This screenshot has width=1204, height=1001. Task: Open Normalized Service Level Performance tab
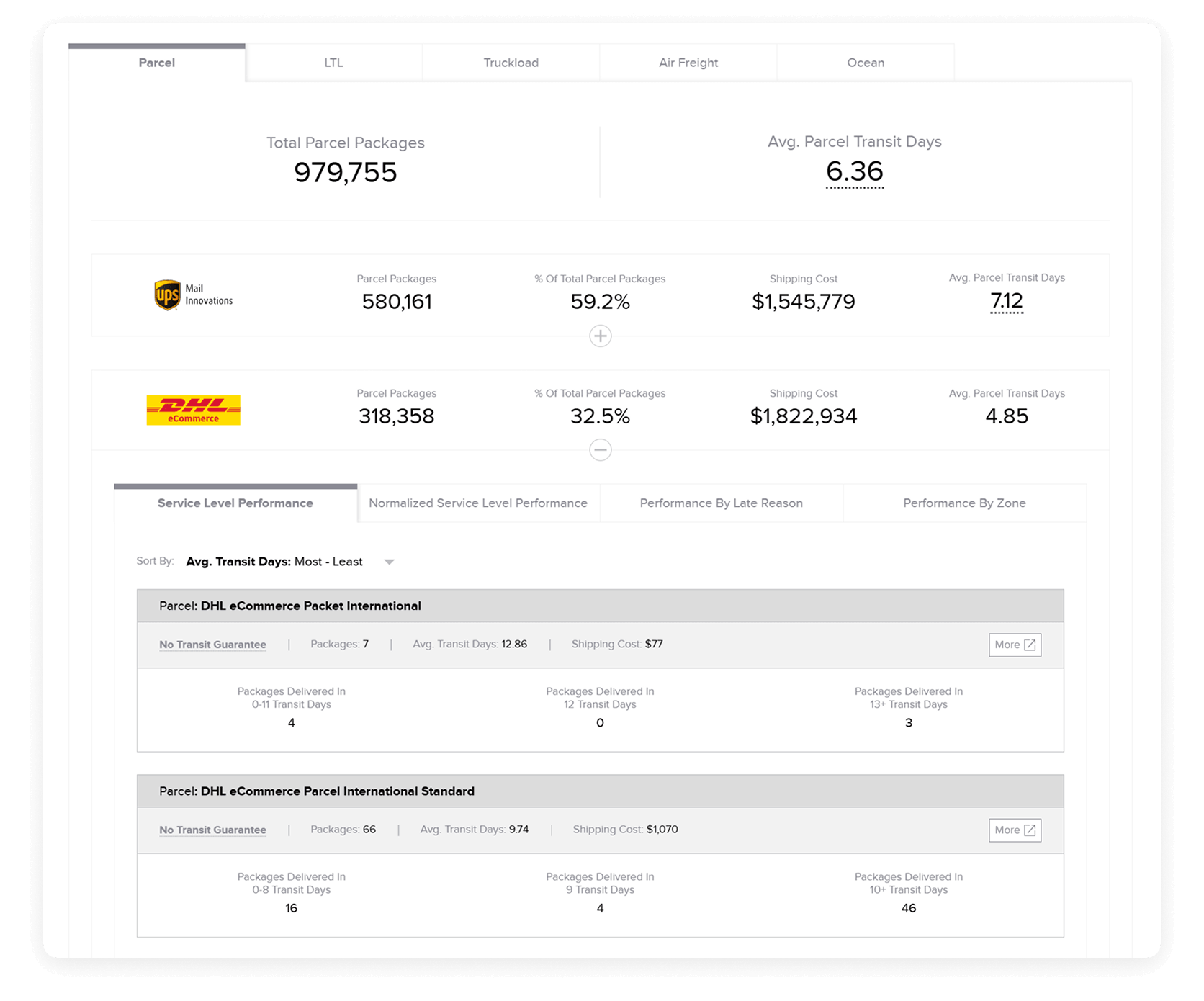coord(478,503)
